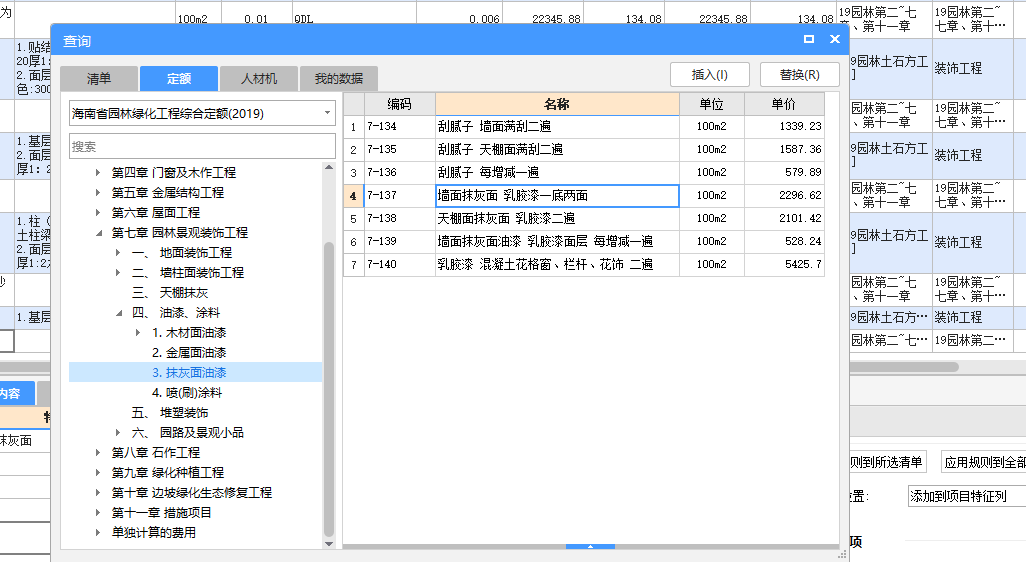
Task: Expand 第六章 屋面工程 node
Action: [97, 213]
